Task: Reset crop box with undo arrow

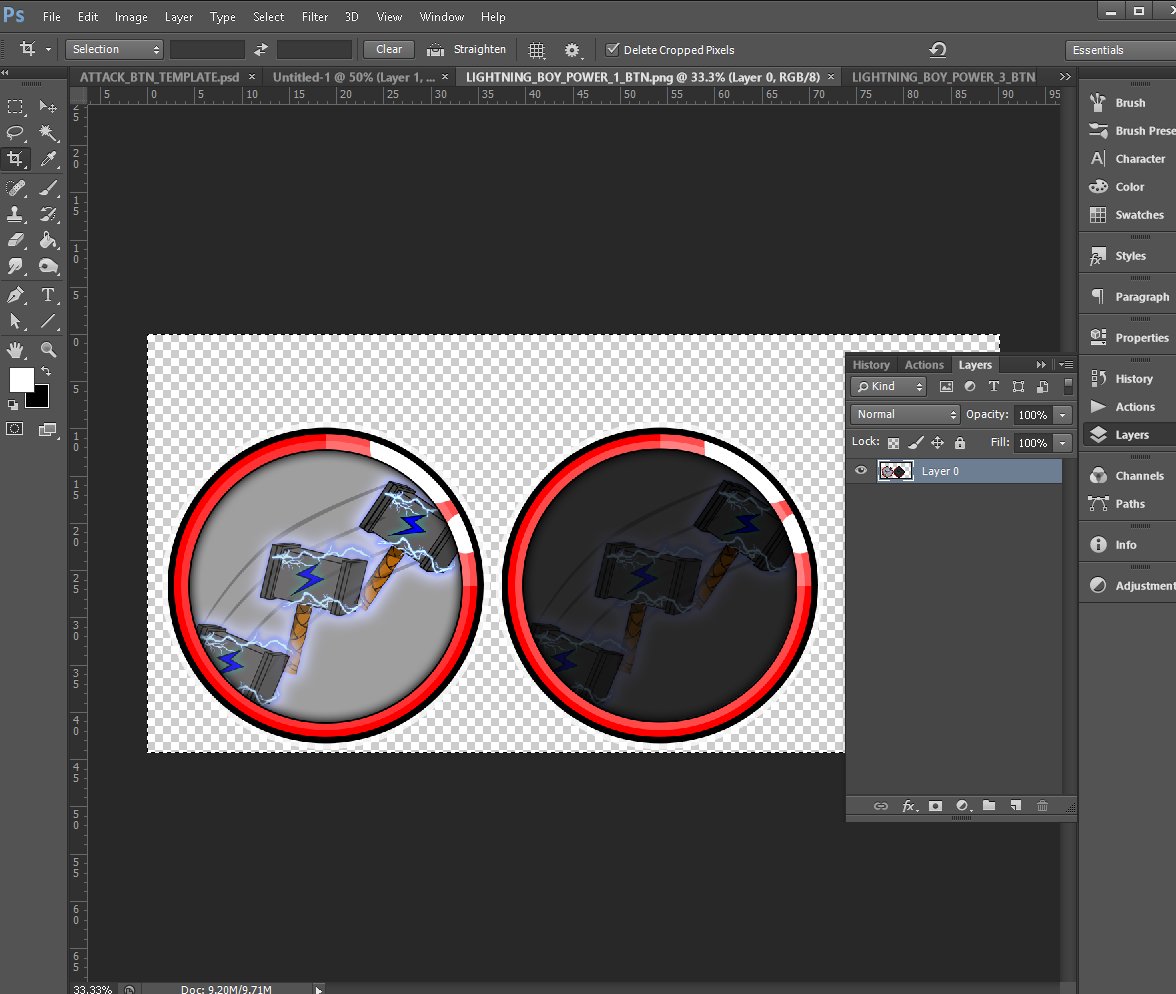Action: pos(938,50)
